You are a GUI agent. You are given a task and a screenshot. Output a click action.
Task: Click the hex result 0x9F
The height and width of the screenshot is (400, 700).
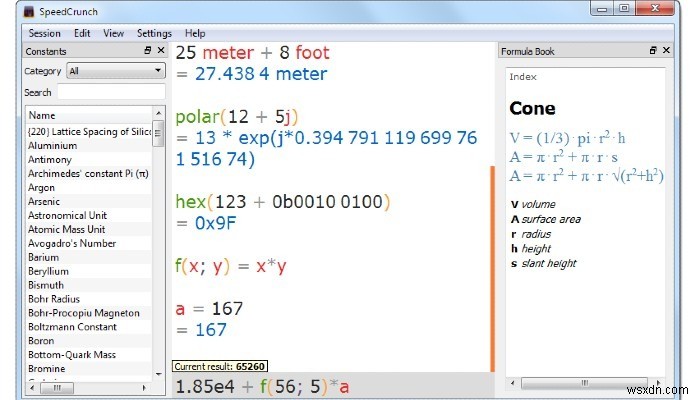click(x=215, y=223)
